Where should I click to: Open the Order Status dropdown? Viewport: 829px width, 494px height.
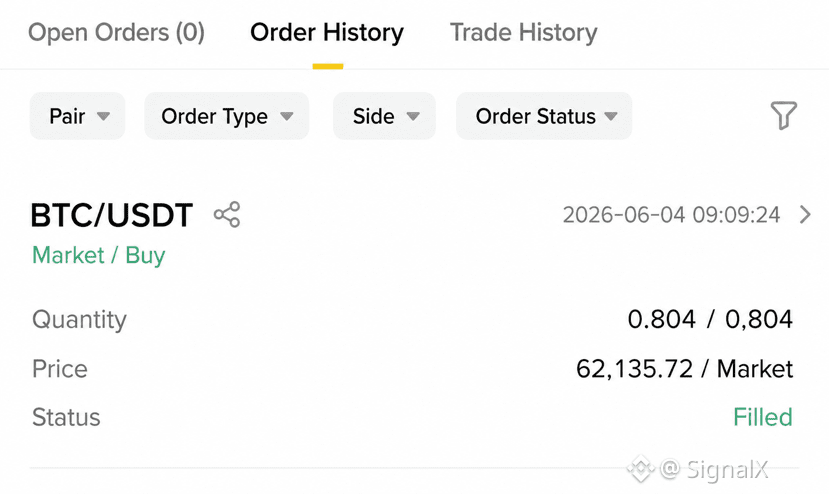pyautogui.click(x=544, y=116)
